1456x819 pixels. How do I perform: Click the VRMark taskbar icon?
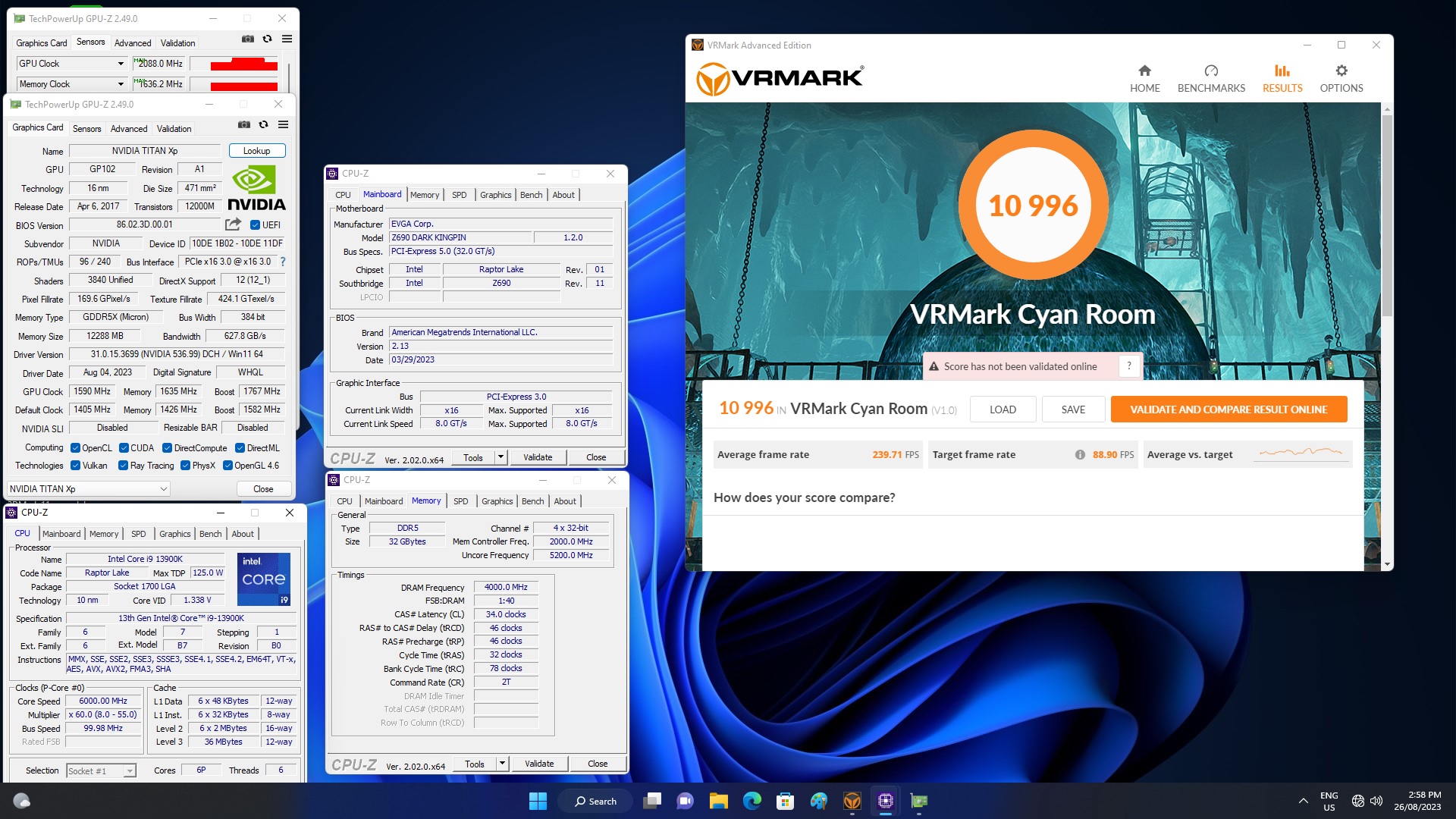[x=852, y=801]
